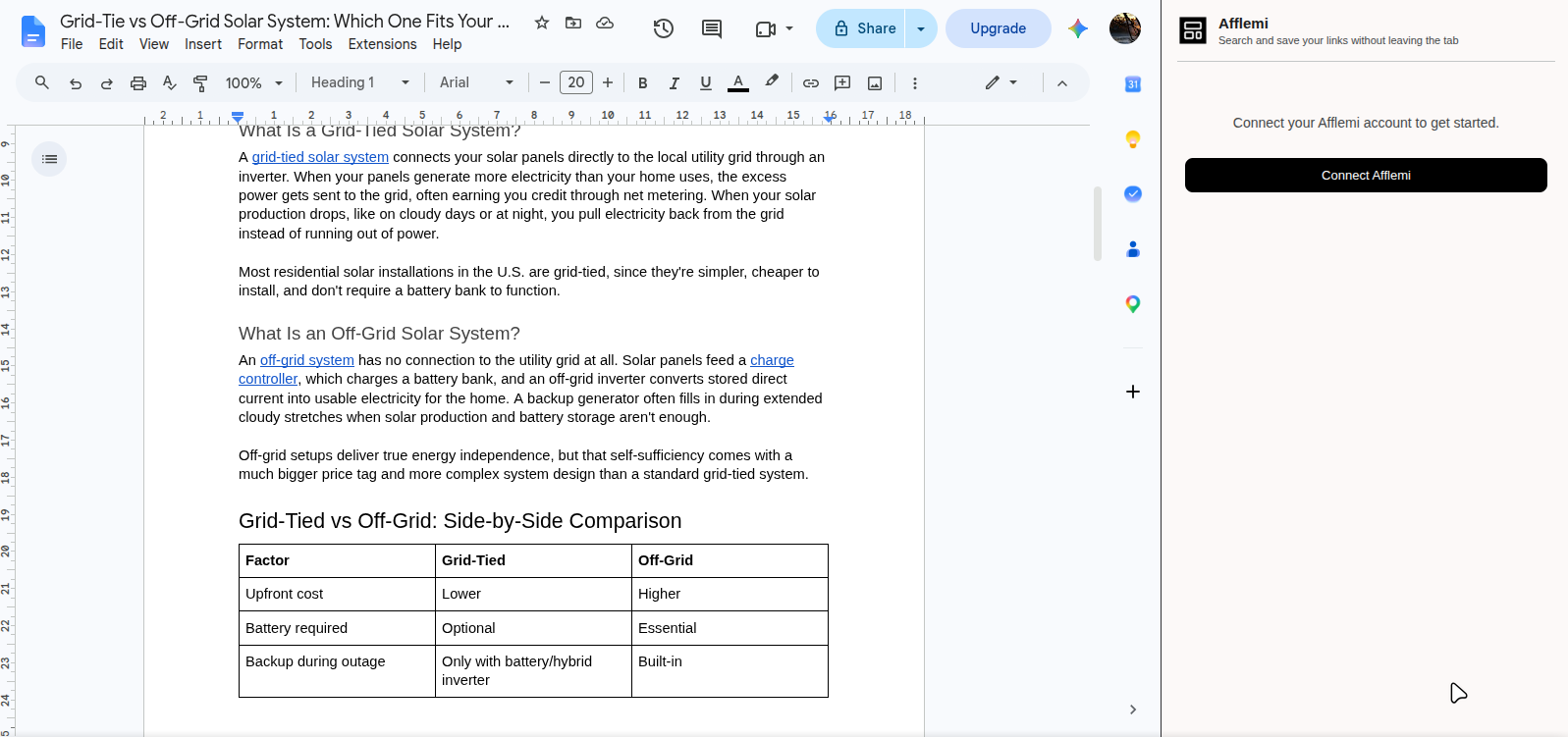Toggle underline formatting
The image size is (1568, 737).
[706, 82]
